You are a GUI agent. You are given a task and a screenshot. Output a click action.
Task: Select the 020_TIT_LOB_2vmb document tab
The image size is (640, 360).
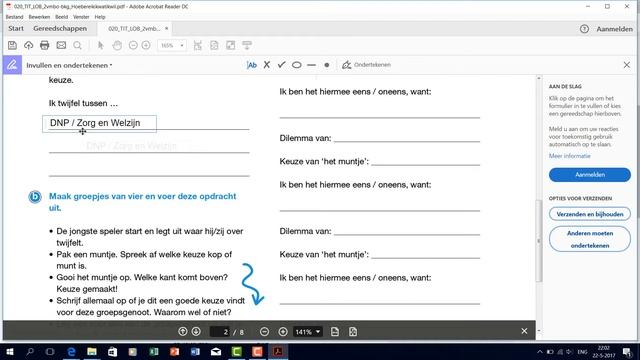(134, 29)
